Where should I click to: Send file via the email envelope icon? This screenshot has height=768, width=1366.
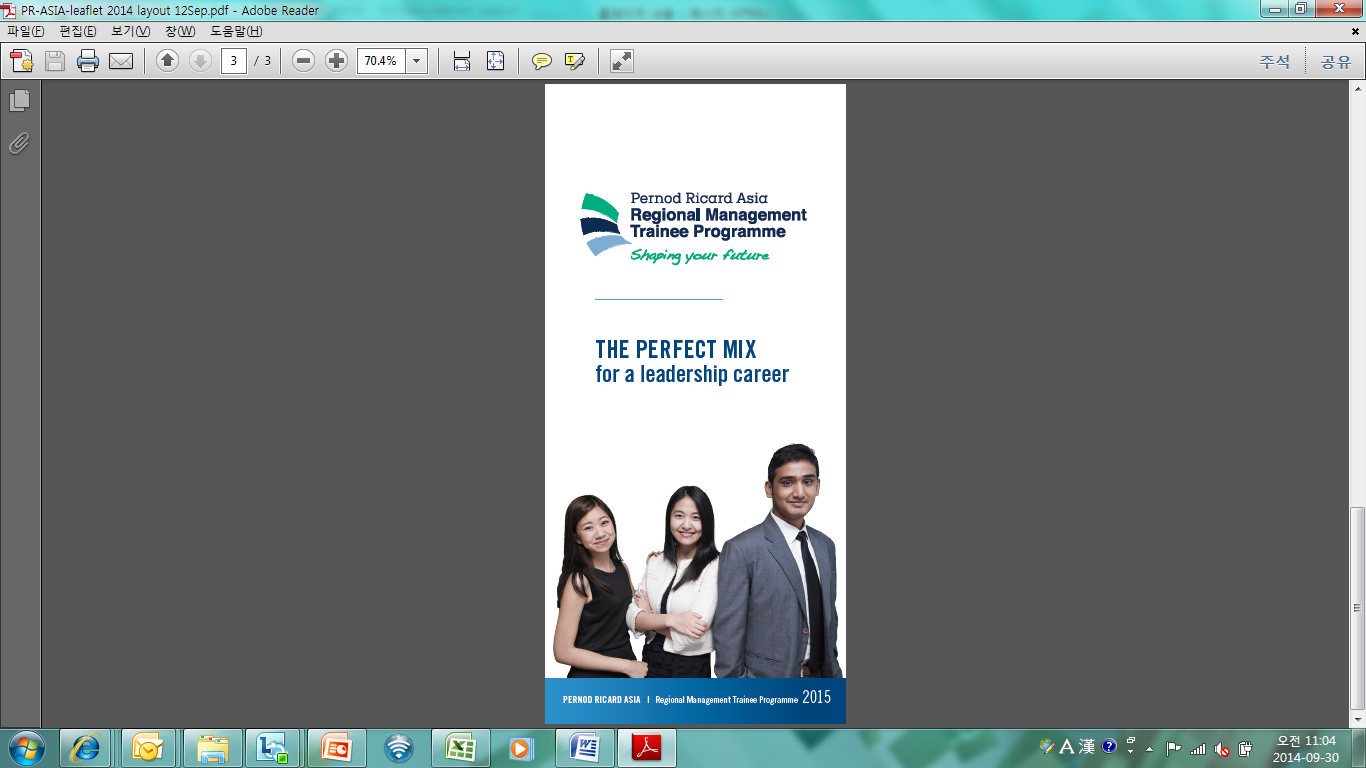[x=121, y=61]
